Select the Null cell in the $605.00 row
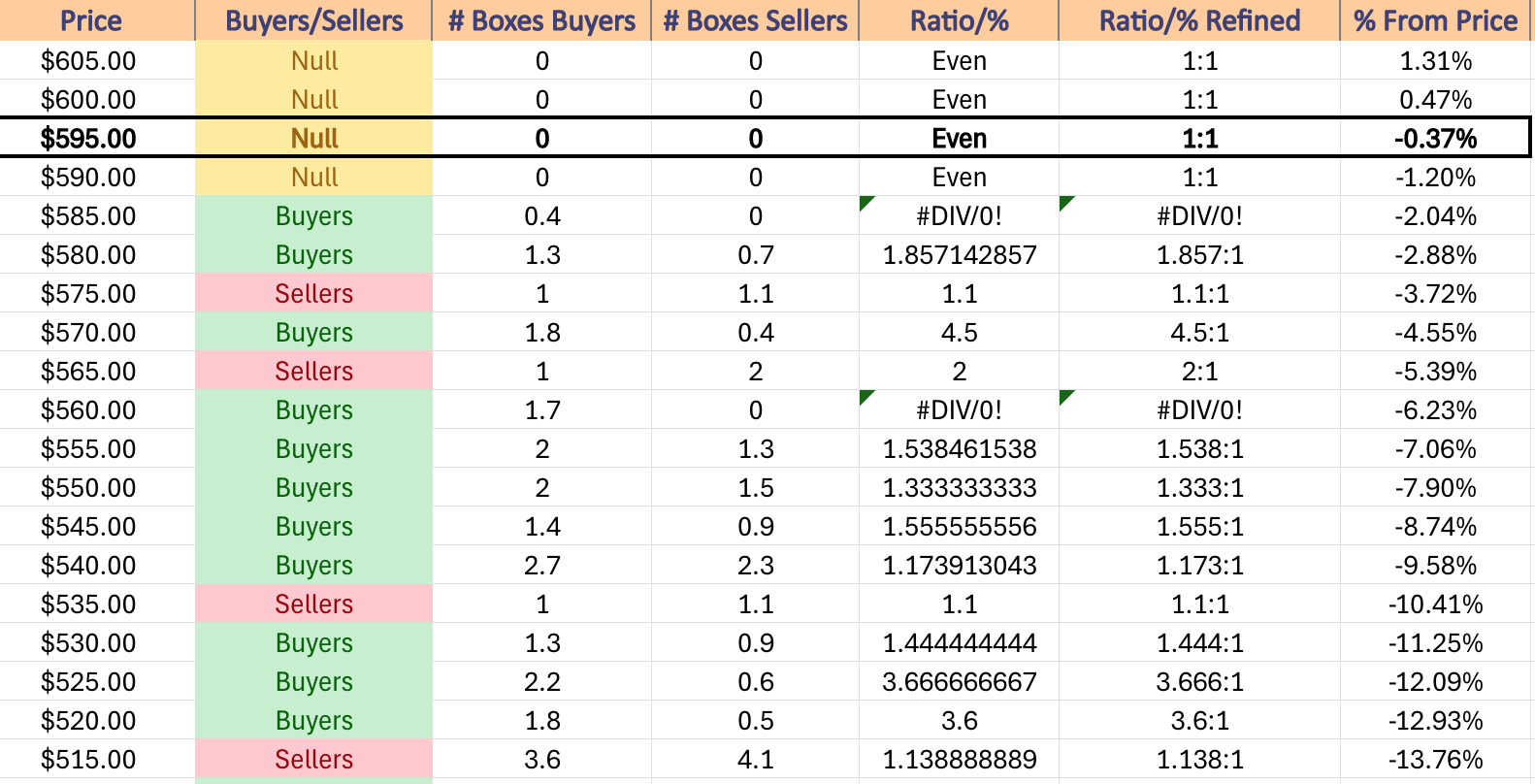The height and width of the screenshot is (784, 1535). (x=313, y=60)
